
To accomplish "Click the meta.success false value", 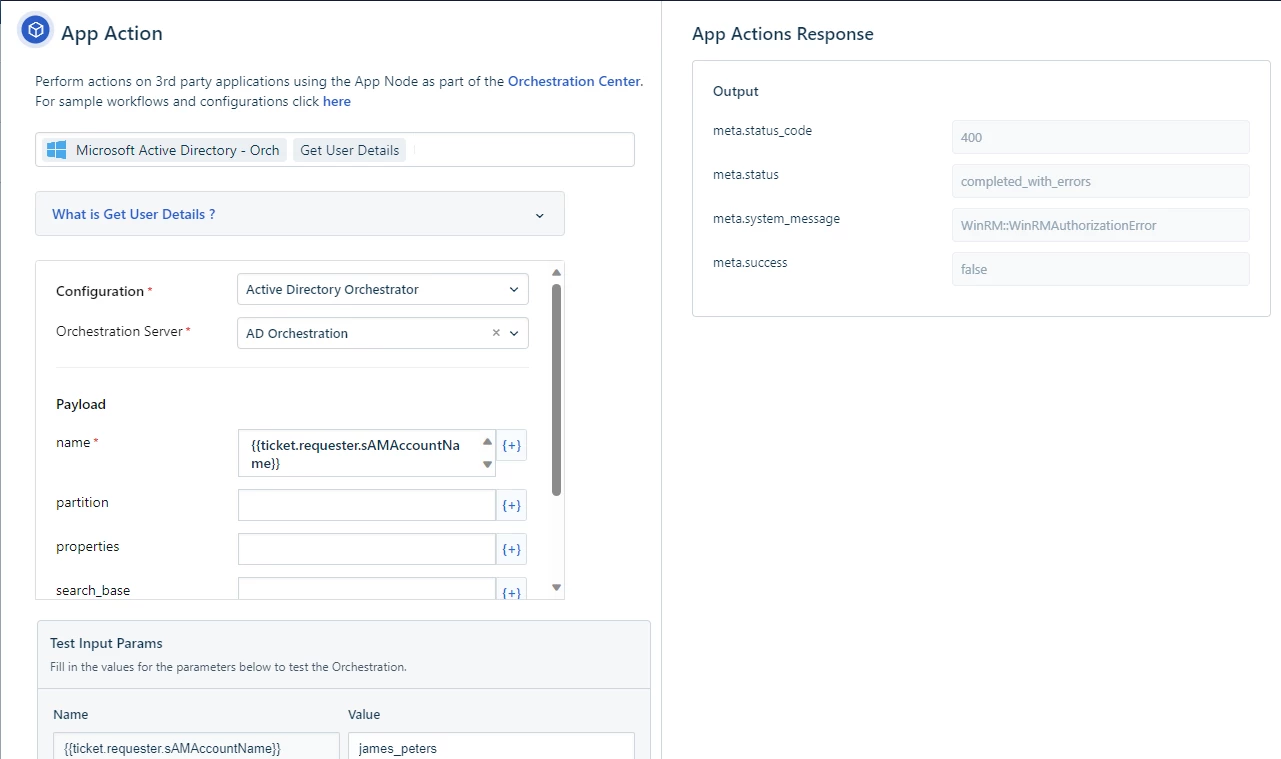I will (x=1101, y=269).
